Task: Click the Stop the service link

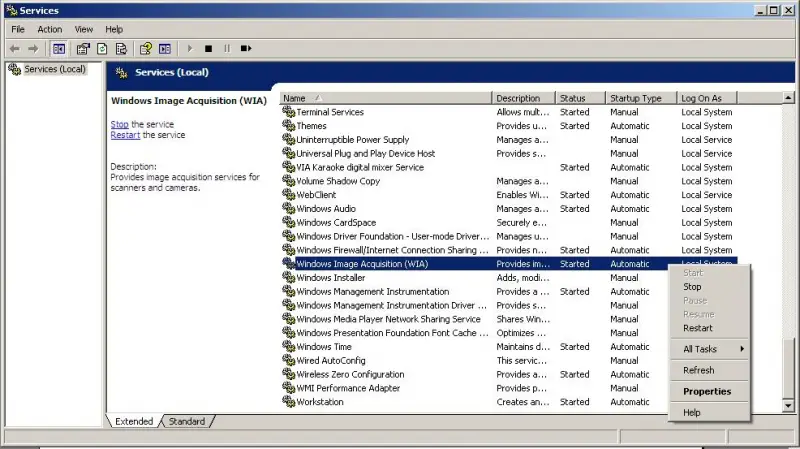Action: point(119,124)
